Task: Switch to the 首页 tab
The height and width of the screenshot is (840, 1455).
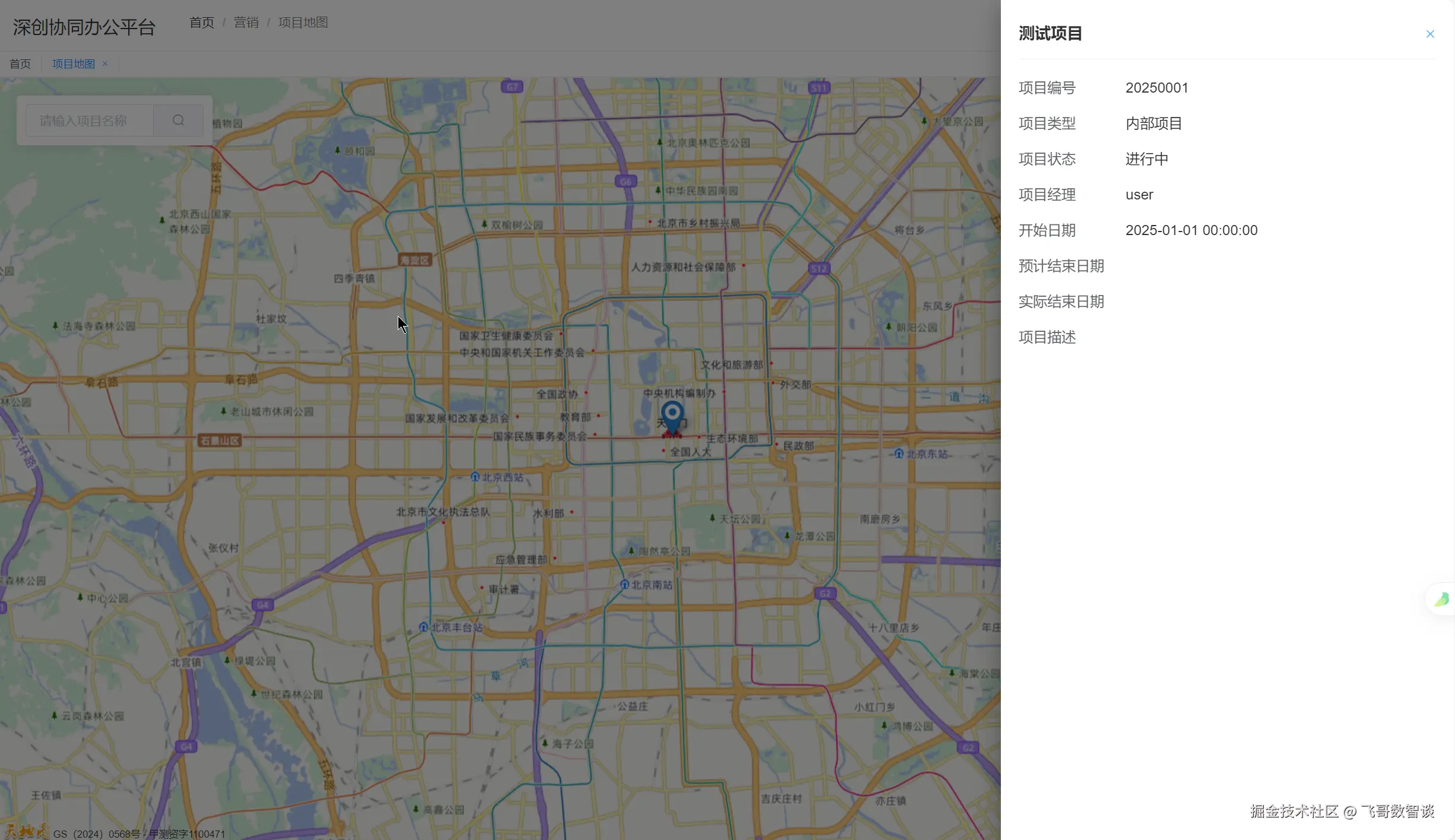Action: (x=20, y=64)
